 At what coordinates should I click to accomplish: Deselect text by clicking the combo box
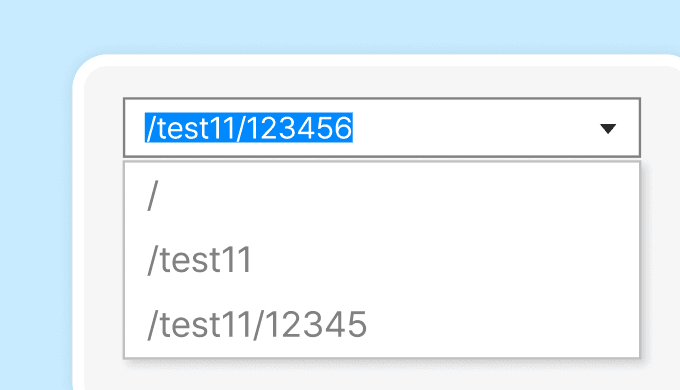point(382,128)
